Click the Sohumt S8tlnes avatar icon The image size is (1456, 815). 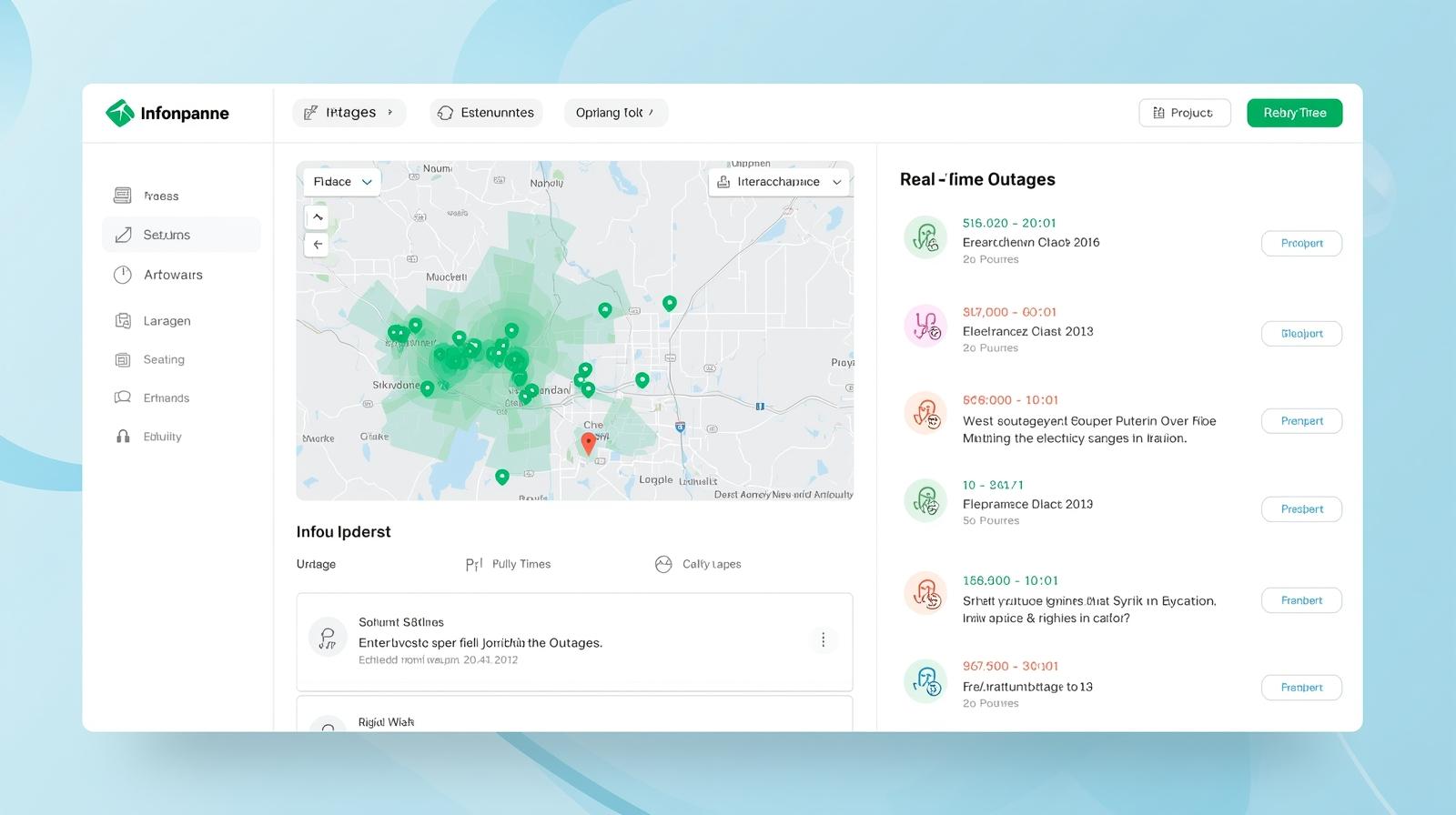tap(328, 637)
